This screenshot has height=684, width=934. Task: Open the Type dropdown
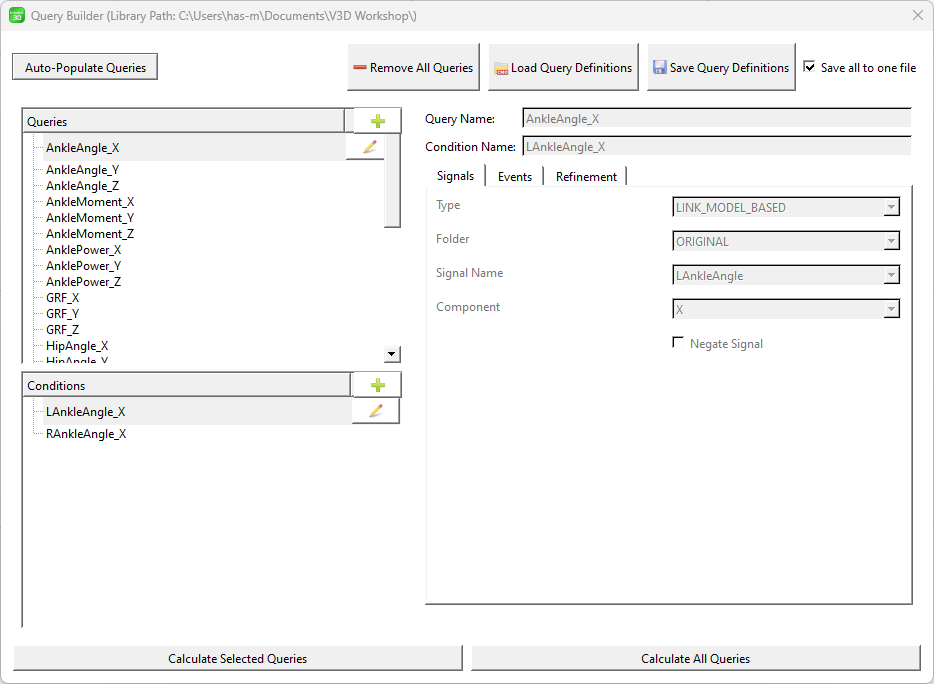tap(786, 207)
